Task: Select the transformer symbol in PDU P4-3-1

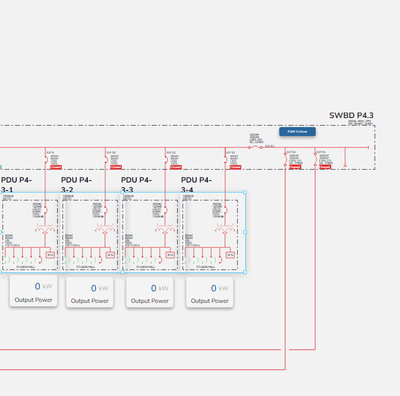Action: (x=45, y=229)
